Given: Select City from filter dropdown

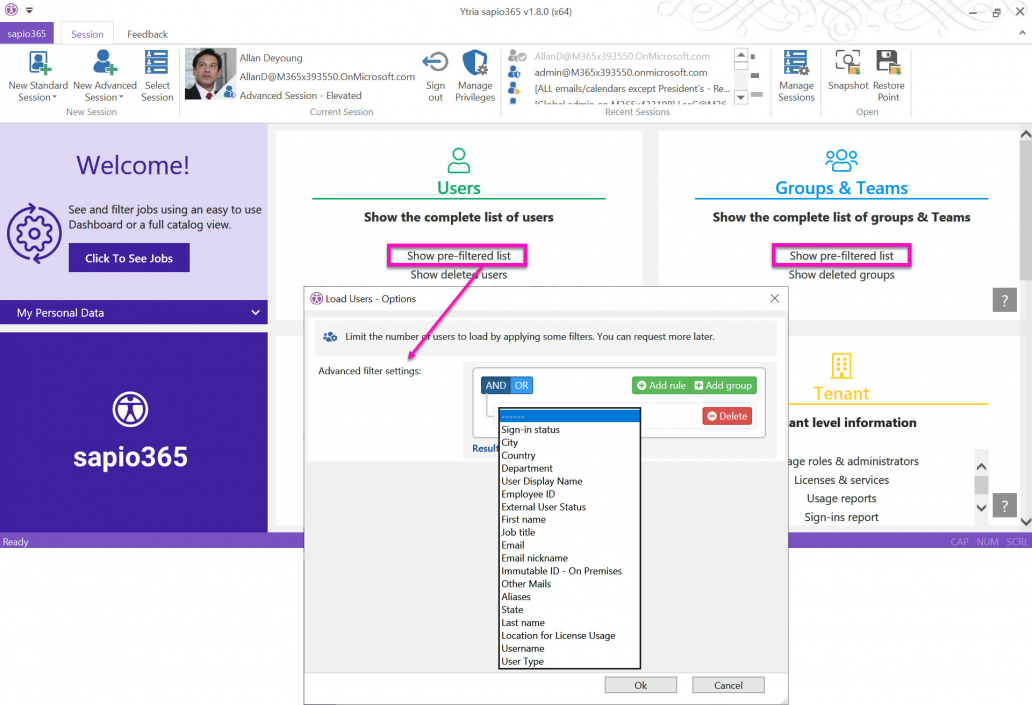Looking at the screenshot, I should coord(569,442).
